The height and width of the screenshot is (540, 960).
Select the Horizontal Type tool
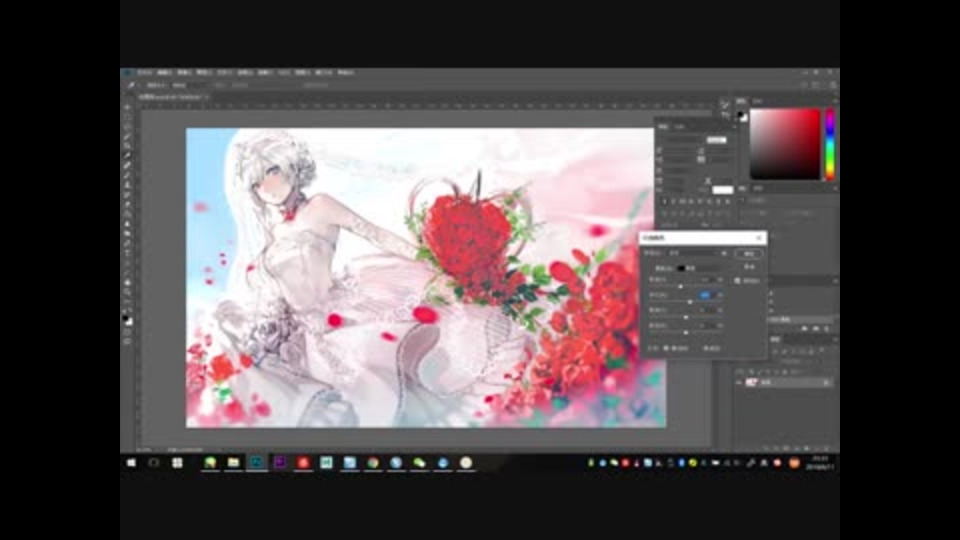pyautogui.click(x=127, y=253)
